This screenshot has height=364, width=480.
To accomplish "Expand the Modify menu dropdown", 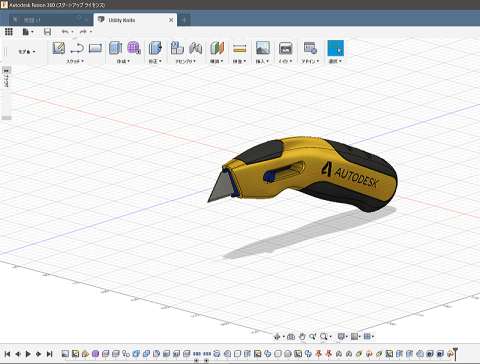I will 155,61.
